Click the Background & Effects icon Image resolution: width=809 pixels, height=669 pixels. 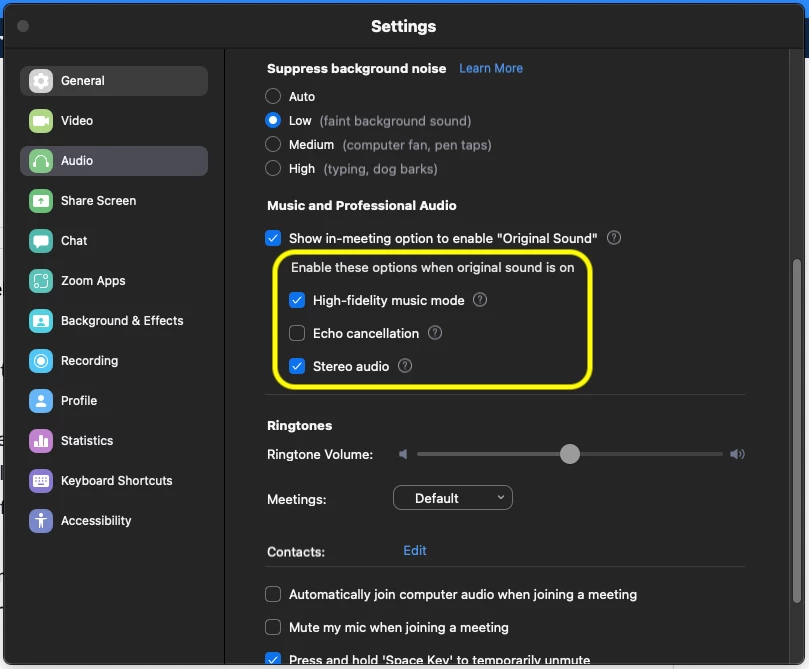pyautogui.click(x=41, y=321)
